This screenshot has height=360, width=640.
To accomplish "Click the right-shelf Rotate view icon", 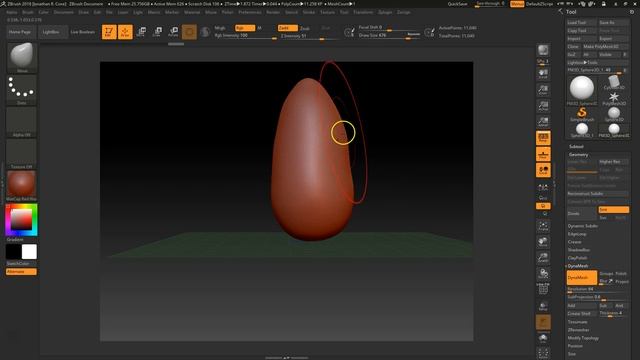I will click(x=543, y=273).
